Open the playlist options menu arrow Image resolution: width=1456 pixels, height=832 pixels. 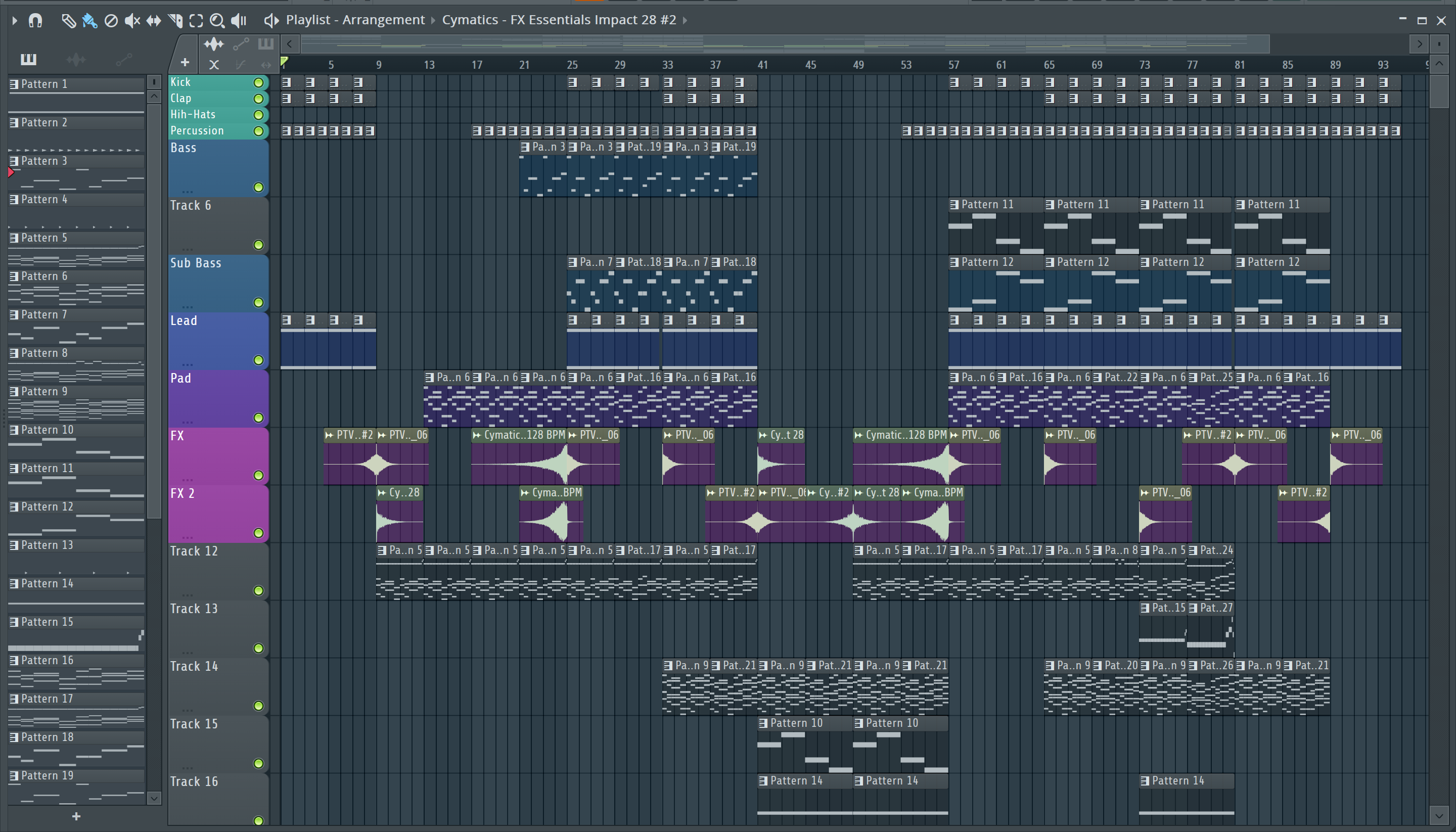pos(14,21)
